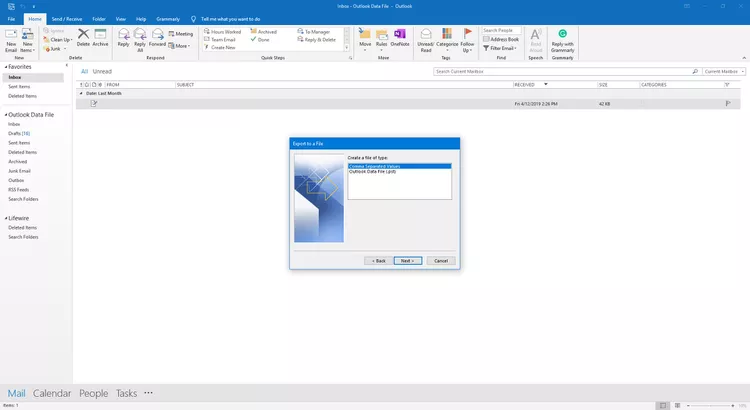750x410 pixels.
Task: Switch to Normal view in status bar
Action: 662,405
